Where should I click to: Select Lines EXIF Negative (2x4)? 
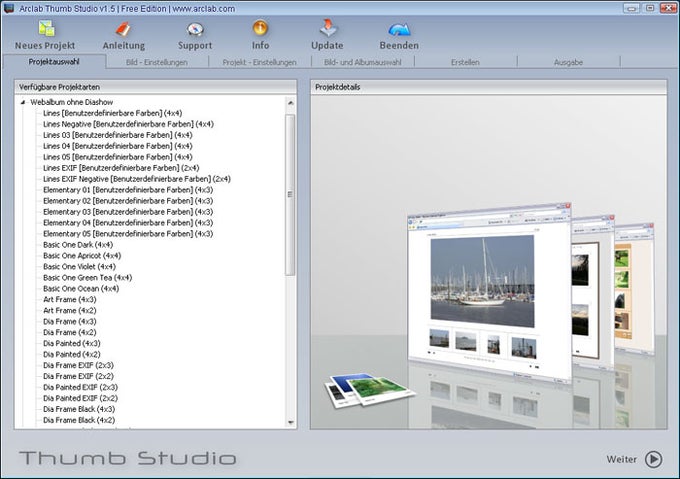tap(137, 179)
